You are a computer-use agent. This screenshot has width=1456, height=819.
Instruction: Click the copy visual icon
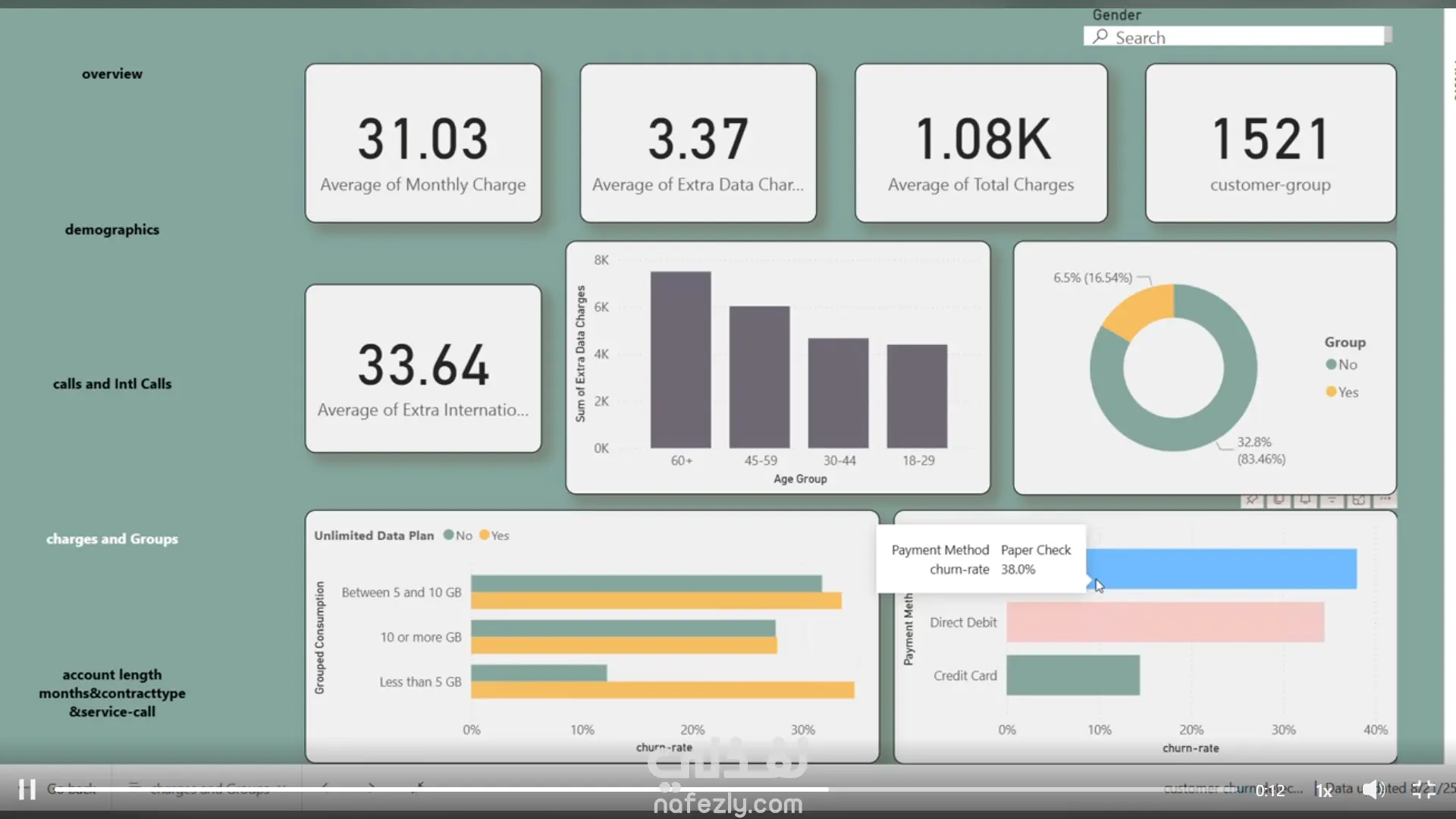pyautogui.click(x=1279, y=500)
